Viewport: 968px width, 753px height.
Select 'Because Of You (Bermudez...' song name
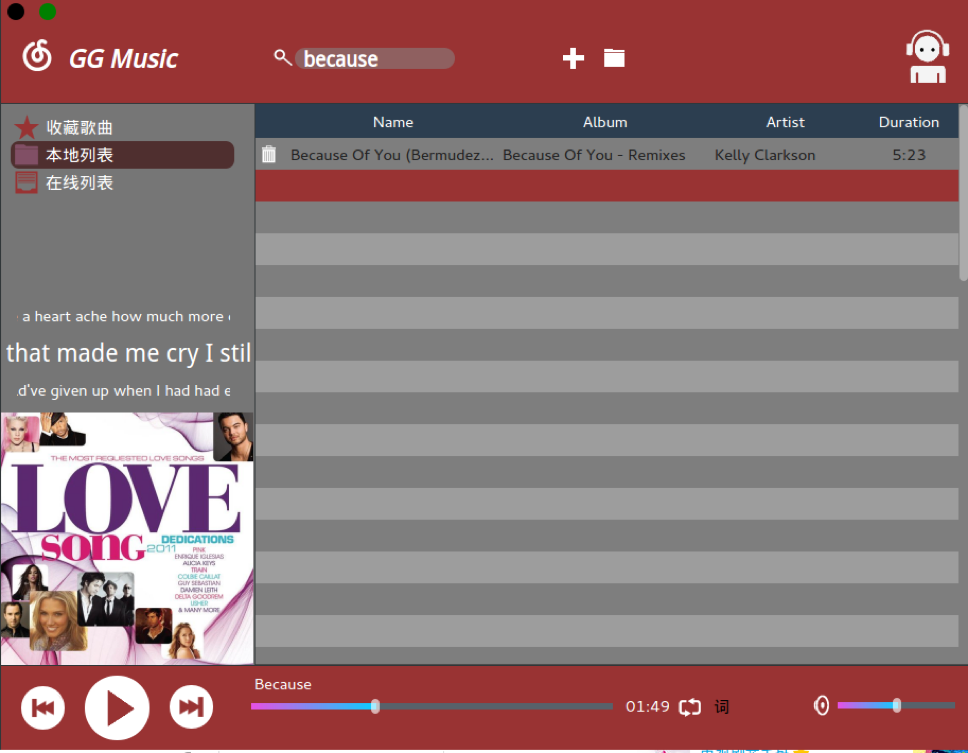point(392,155)
